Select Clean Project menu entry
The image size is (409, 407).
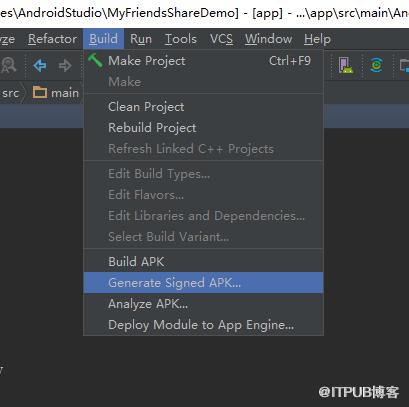203,107
